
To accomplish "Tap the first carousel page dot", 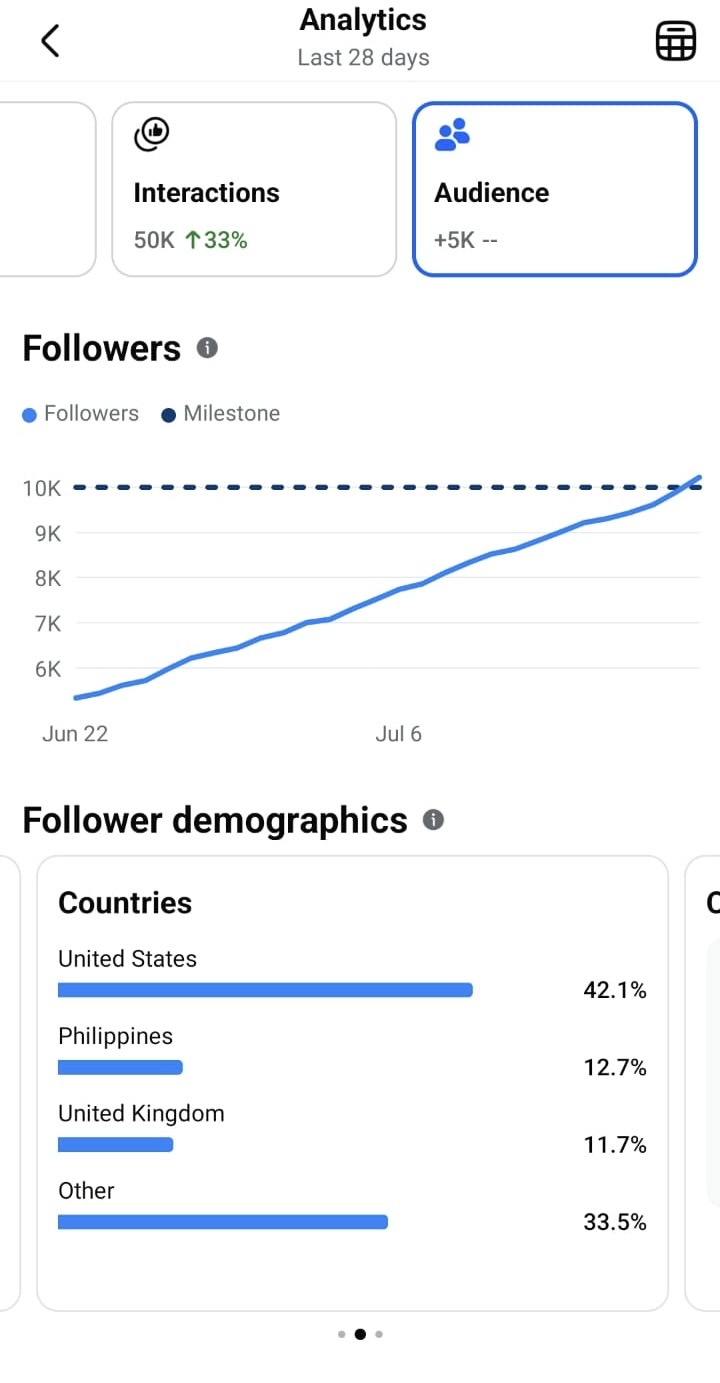I will [x=341, y=1334].
